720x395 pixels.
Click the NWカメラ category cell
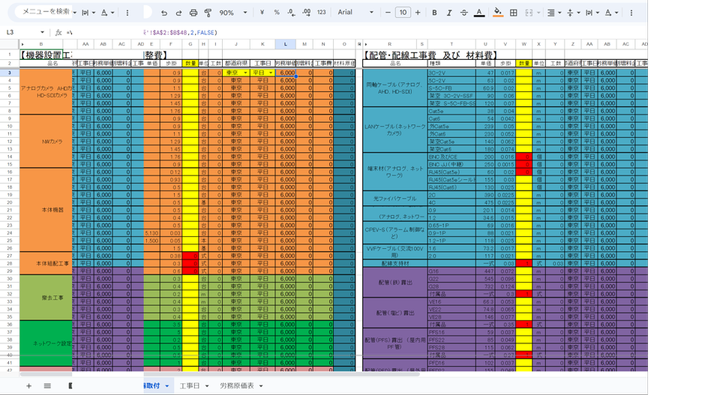(46, 141)
